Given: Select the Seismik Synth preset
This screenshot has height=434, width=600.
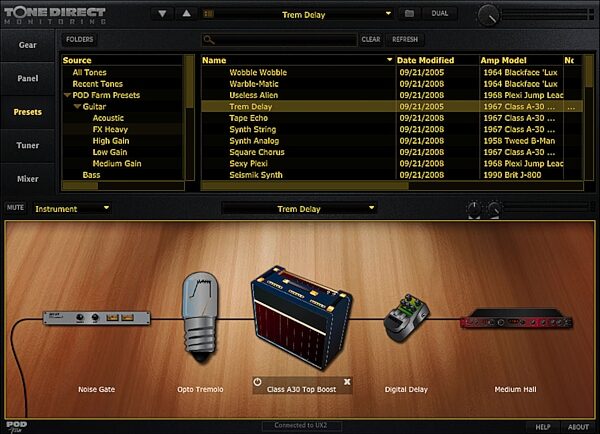Looking at the screenshot, I should 256,175.
